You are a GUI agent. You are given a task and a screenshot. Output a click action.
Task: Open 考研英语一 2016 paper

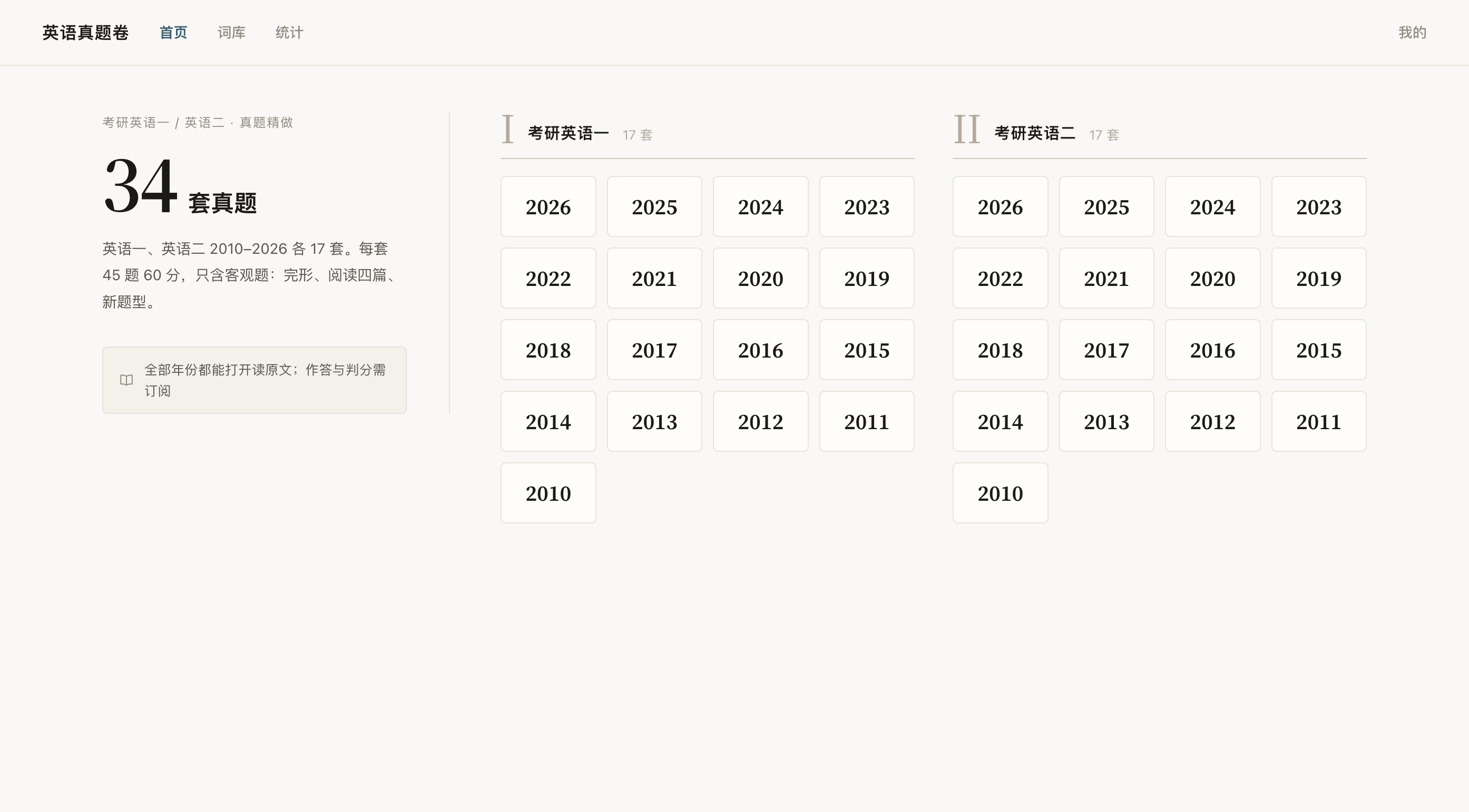[760, 349]
